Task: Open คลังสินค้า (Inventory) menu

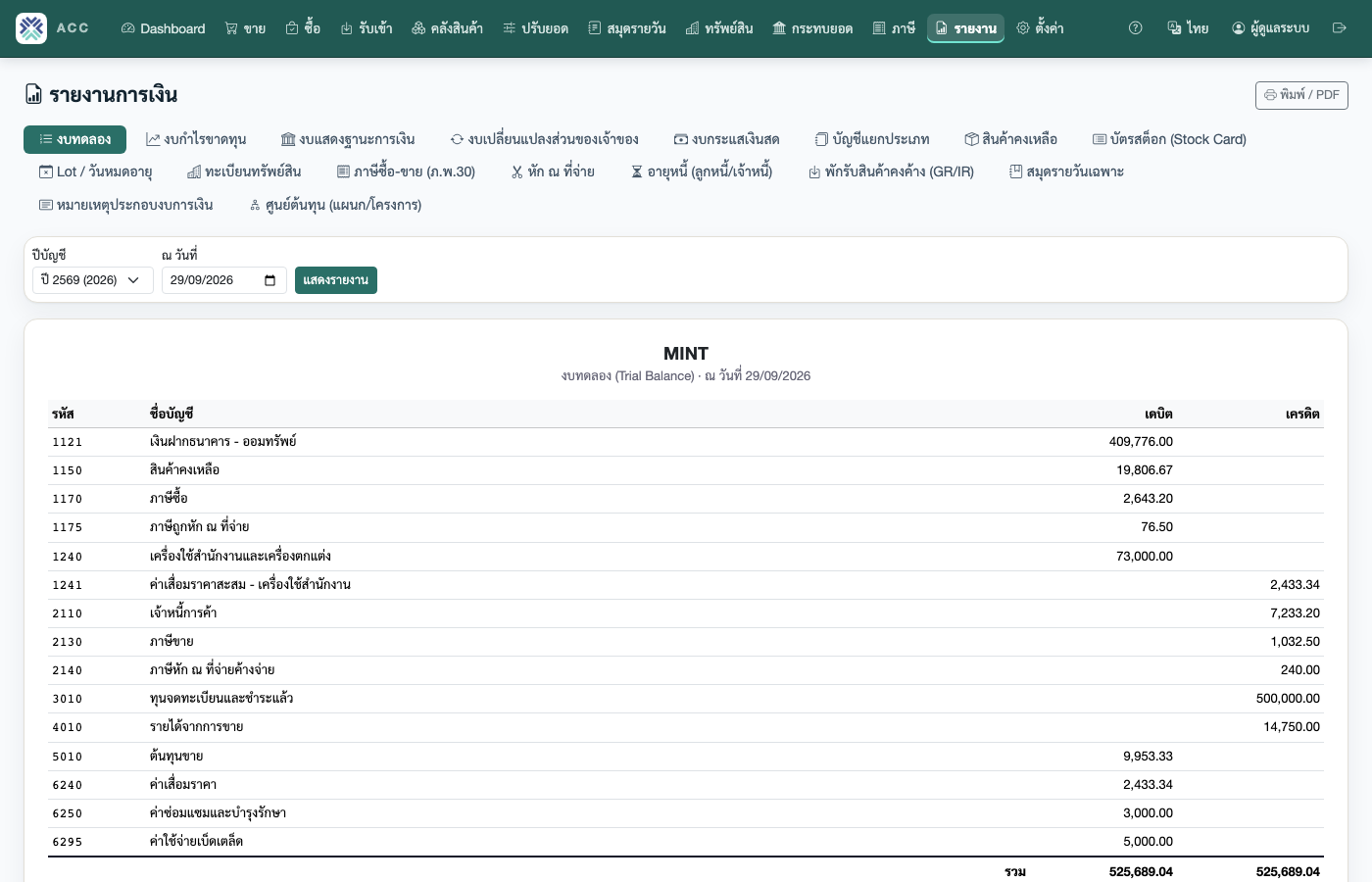Action: (x=447, y=28)
